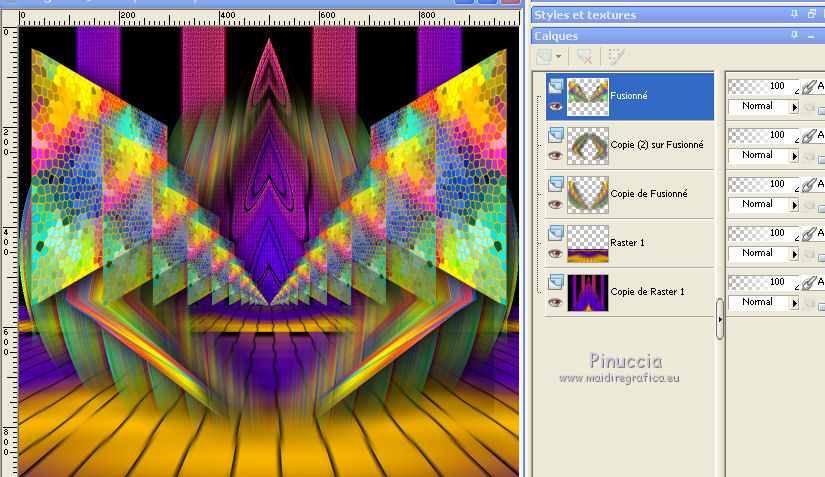The image size is (825, 477).
Task: Select layer name 'Copie de Fusionné'
Action: 649,194
